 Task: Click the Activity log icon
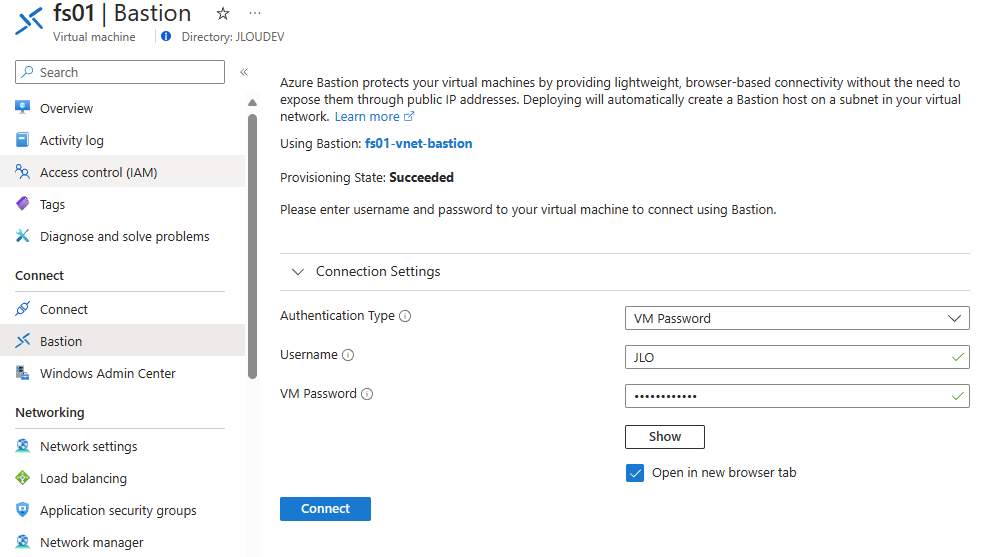(x=23, y=140)
